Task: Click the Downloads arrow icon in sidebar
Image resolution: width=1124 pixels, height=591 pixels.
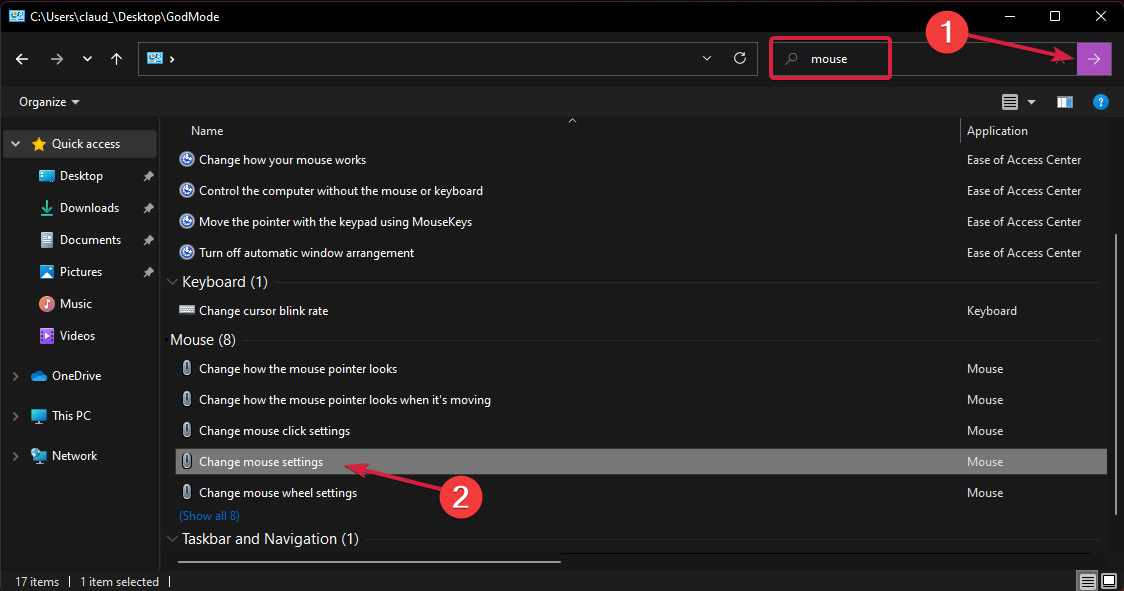Action: coord(47,208)
